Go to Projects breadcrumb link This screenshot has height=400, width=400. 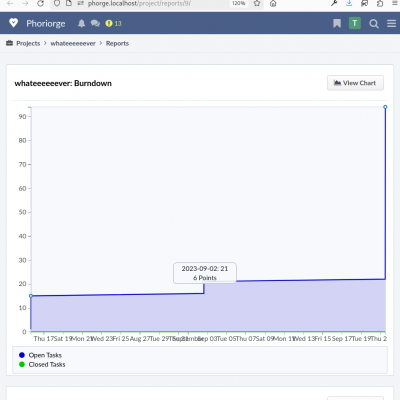tap(28, 43)
